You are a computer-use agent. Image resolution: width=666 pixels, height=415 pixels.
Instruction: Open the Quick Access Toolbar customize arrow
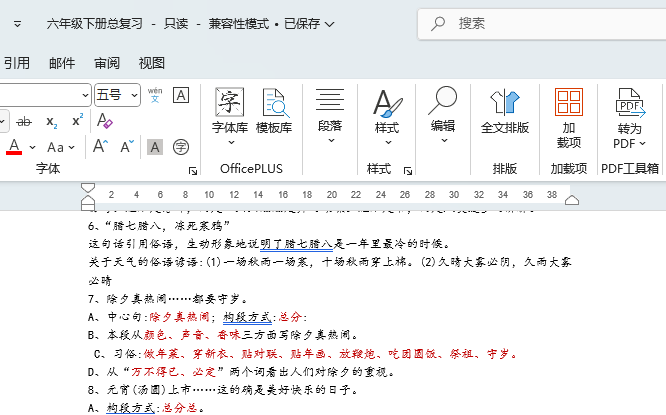point(17,24)
